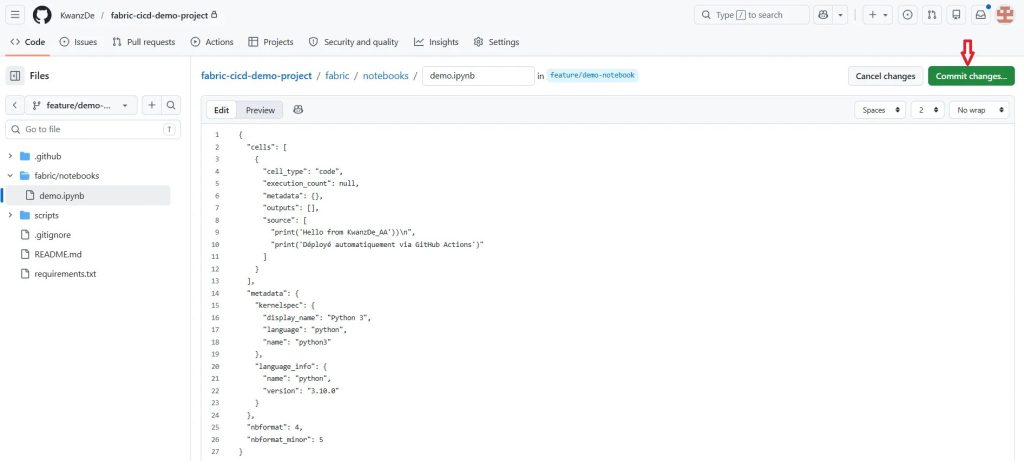Open the indent size 2 dropdown
Viewport: 1024px width, 461px height.
(927, 110)
